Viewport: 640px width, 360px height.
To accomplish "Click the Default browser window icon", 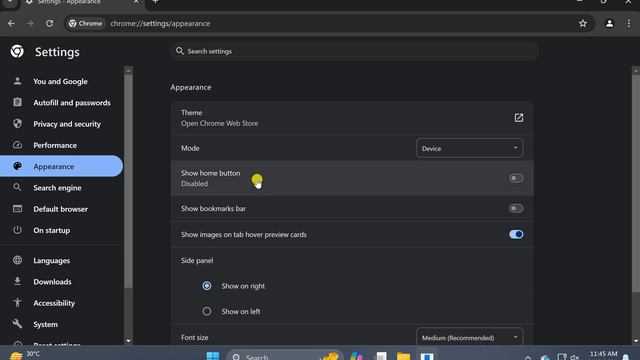I will (17, 209).
